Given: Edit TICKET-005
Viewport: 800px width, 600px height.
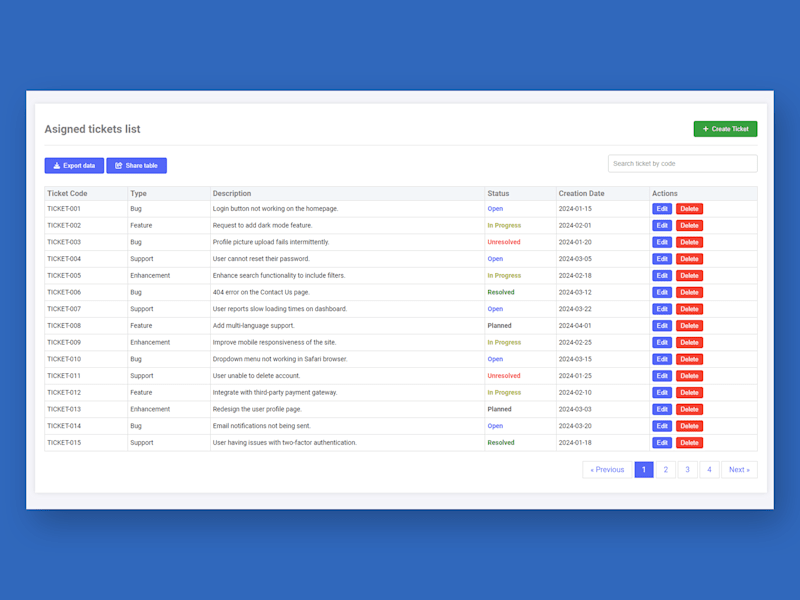Looking at the screenshot, I should [x=662, y=276].
